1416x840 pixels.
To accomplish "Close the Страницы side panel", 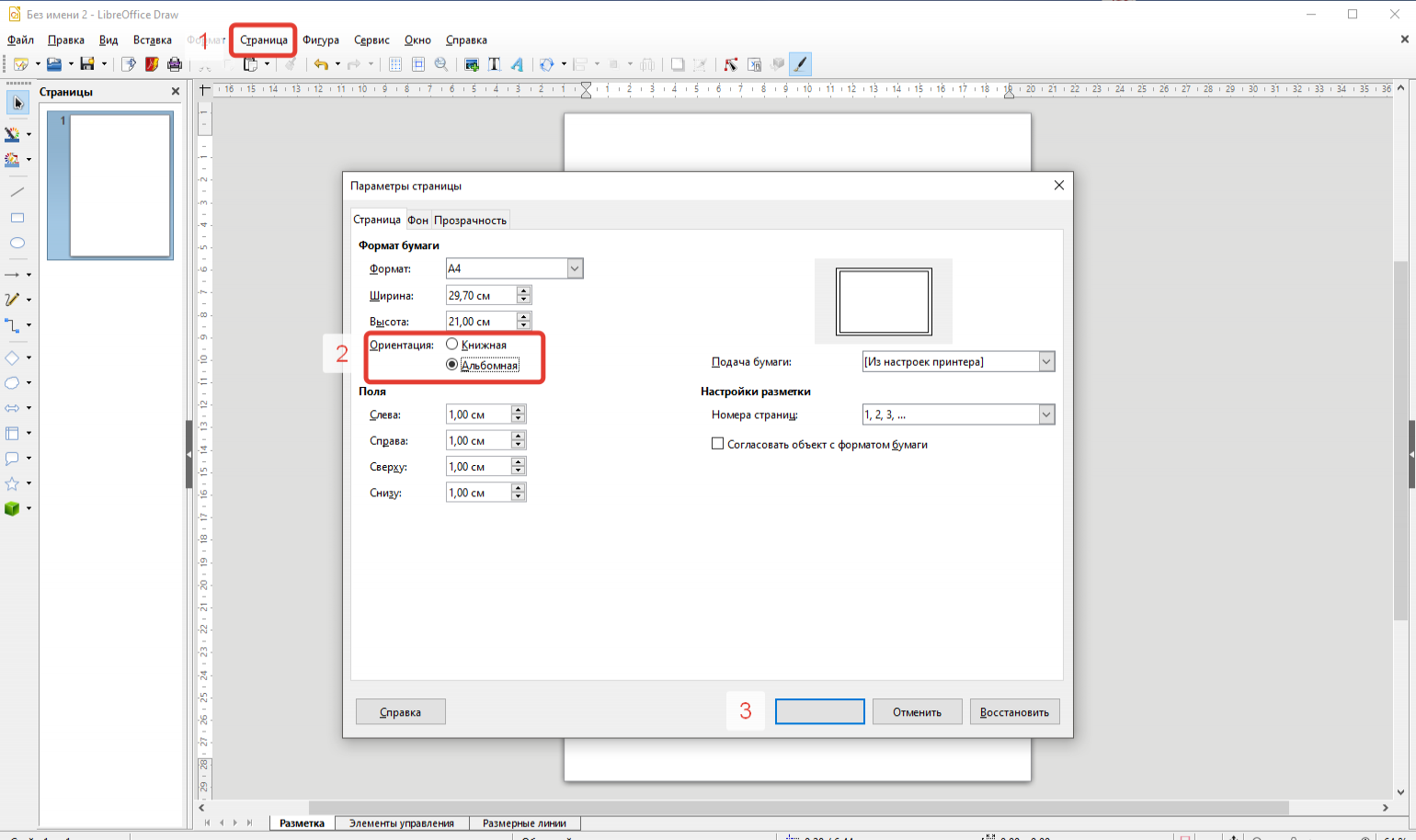I will [x=176, y=92].
